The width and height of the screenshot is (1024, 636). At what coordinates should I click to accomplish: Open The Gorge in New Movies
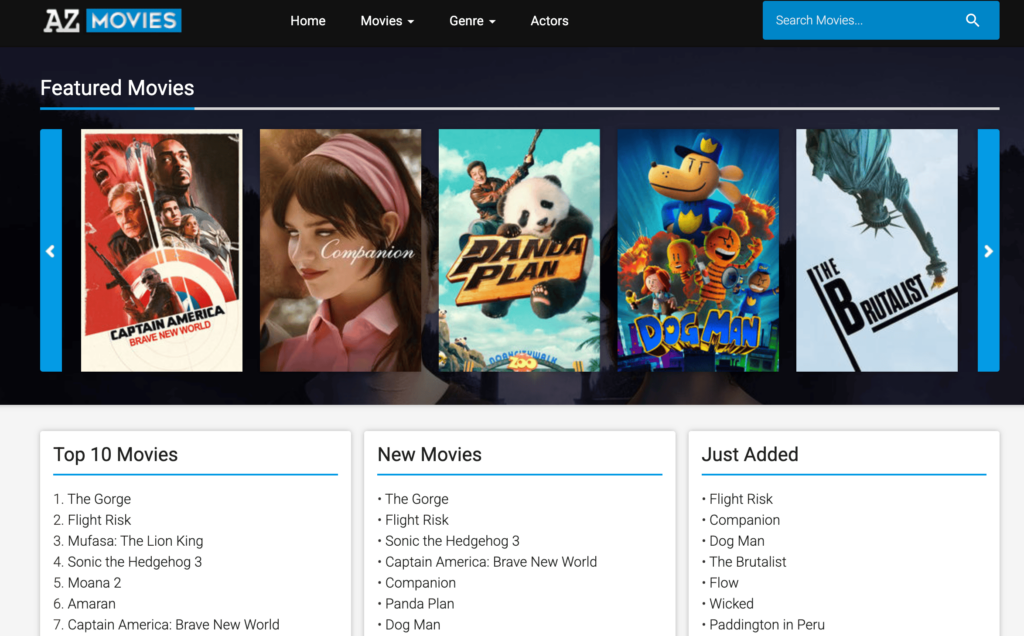pyautogui.click(x=417, y=499)
